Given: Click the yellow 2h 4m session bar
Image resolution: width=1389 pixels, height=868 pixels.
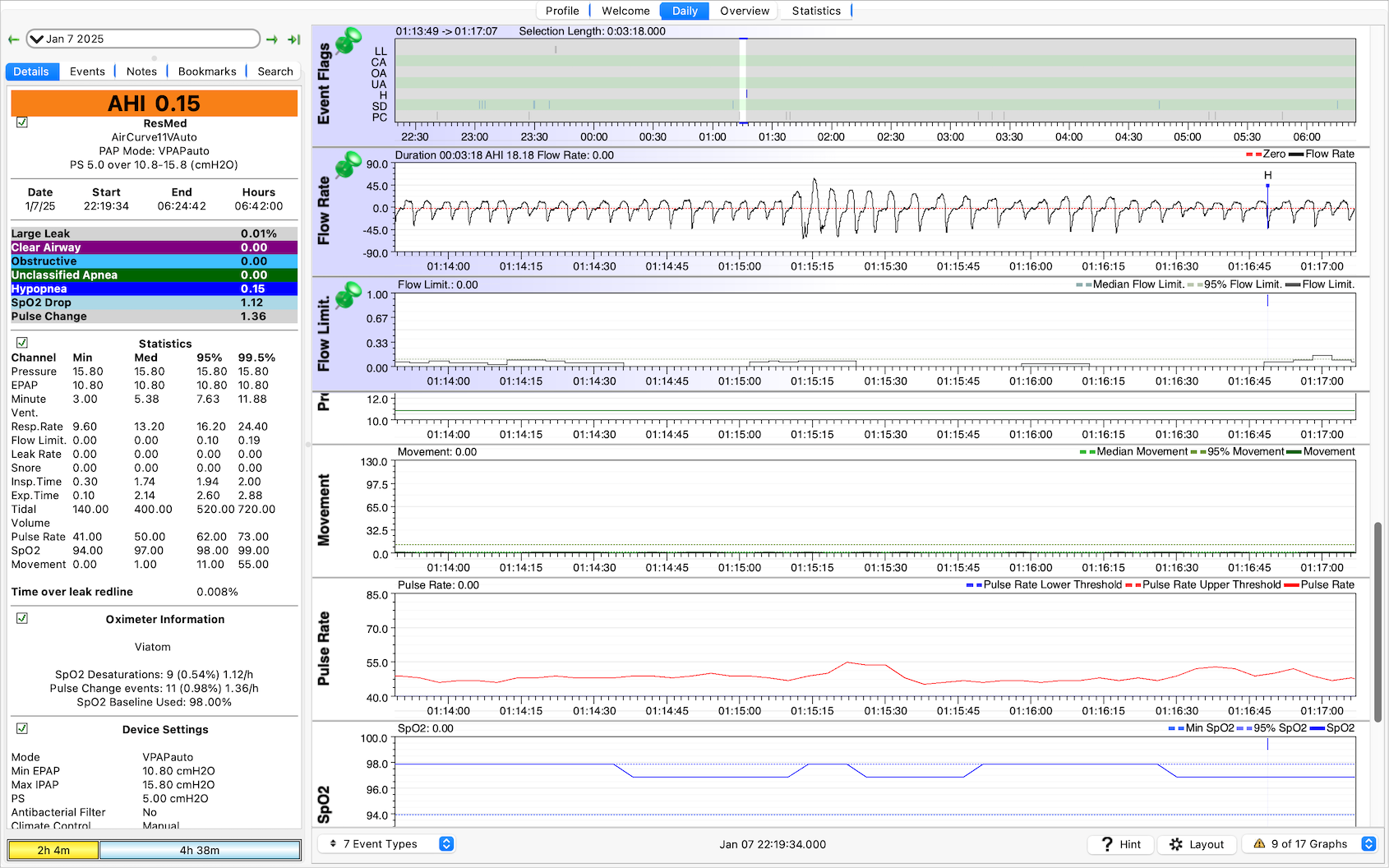Looking at the screenshot, I should [53, 850].
